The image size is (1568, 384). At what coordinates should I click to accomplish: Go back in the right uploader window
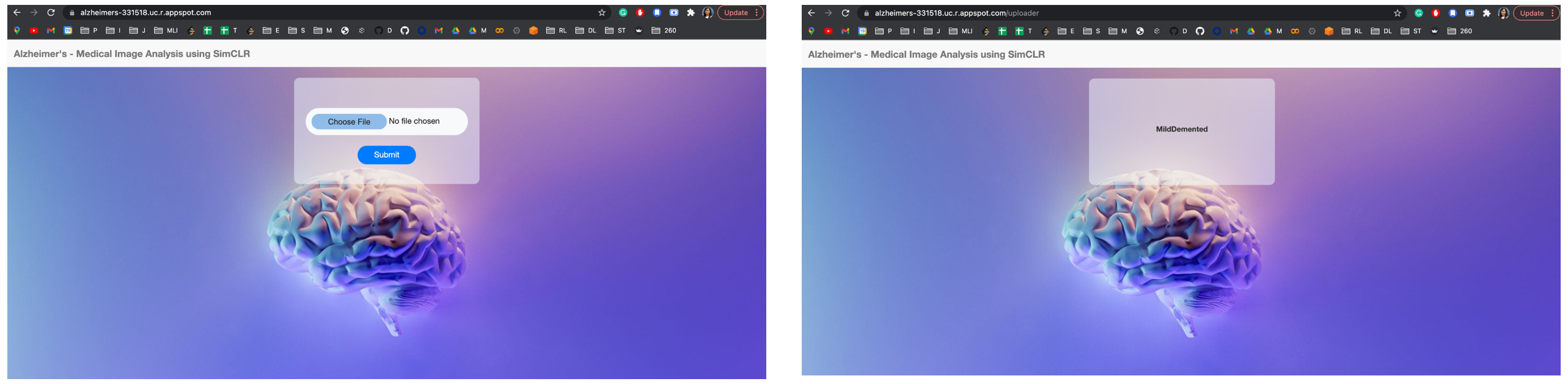point(811,13)
